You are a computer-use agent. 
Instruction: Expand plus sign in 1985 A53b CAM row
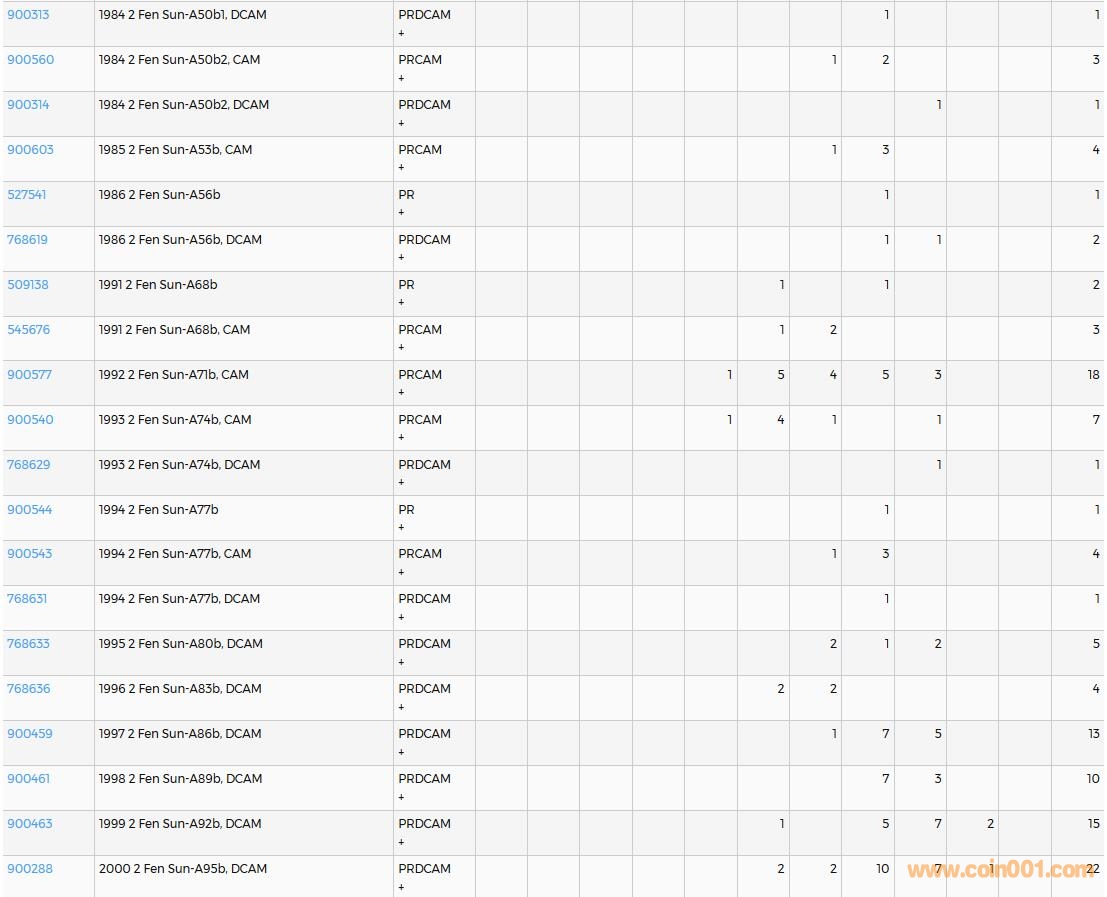point(401,168)
